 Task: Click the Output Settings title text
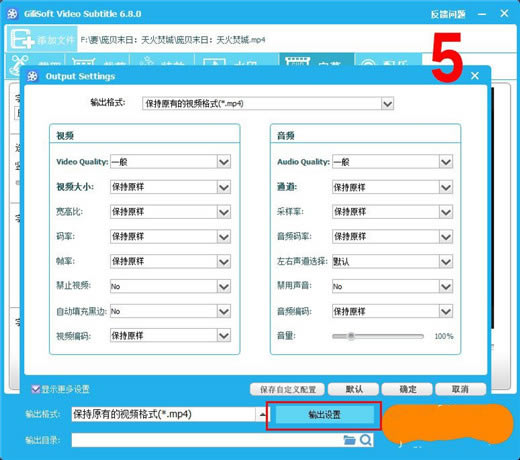80,76
